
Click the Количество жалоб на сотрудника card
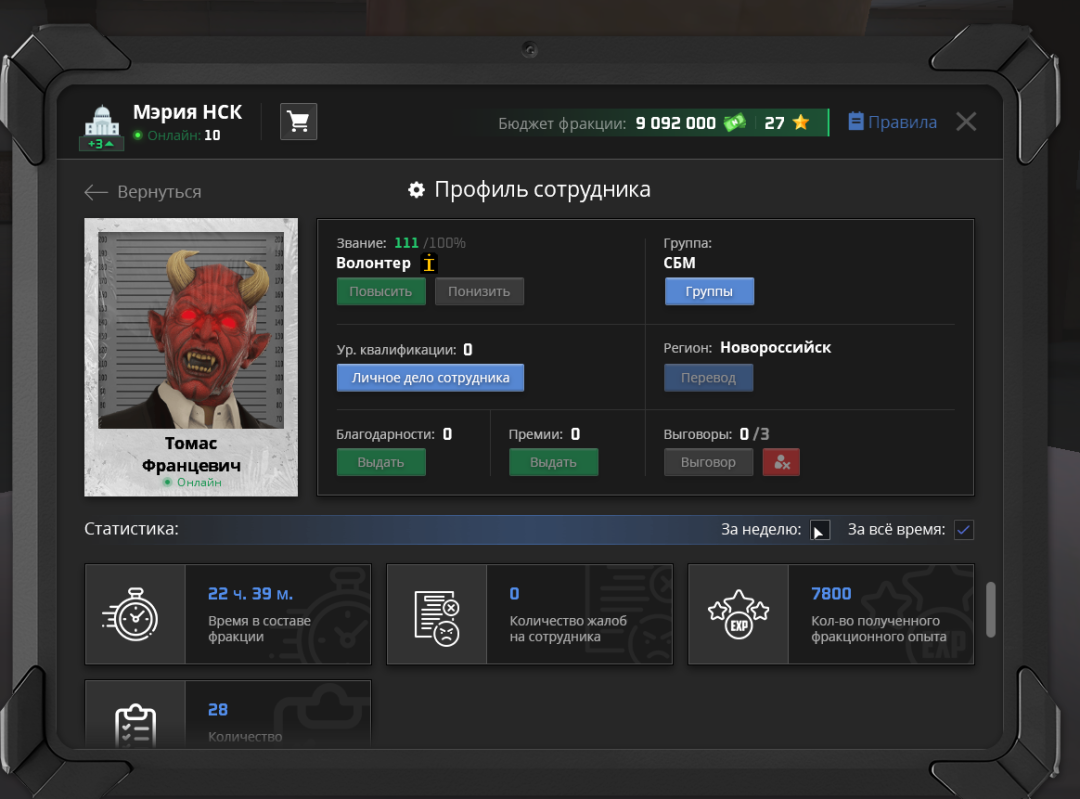[530, 614]
